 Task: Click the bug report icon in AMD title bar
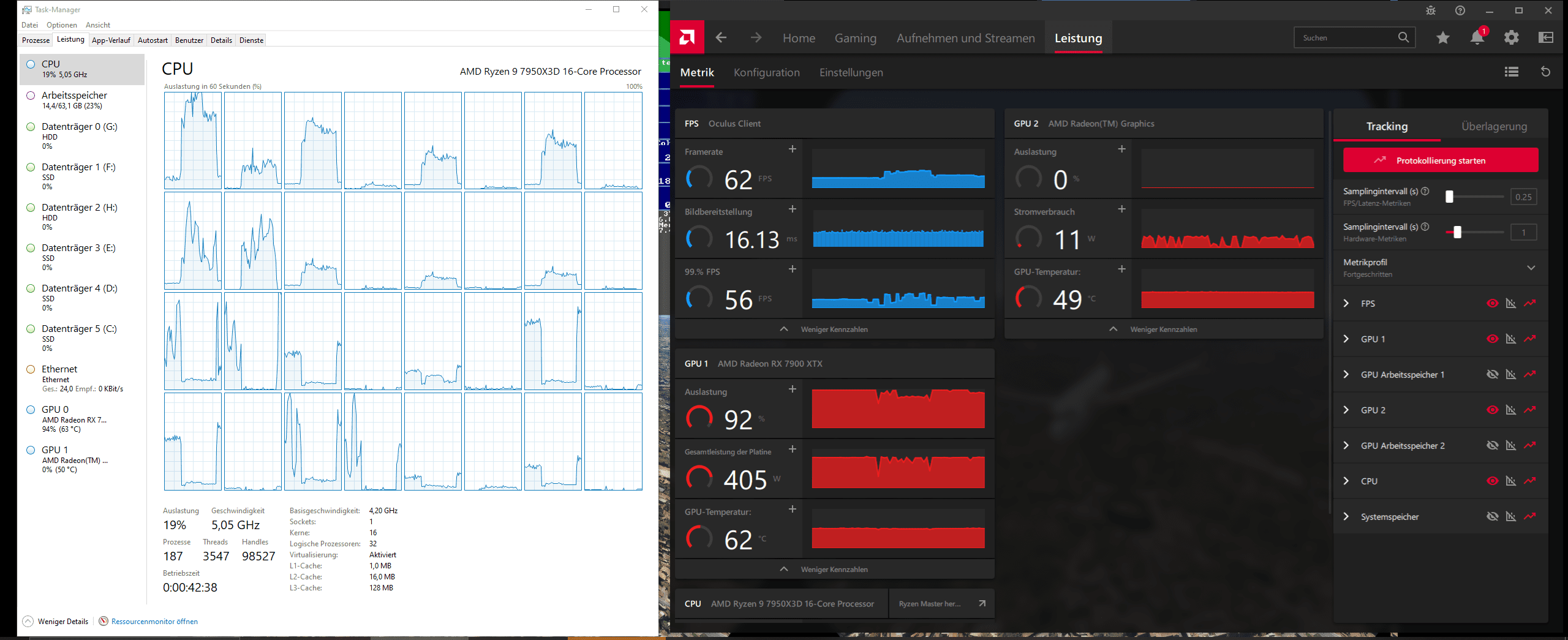coord(1431,10)
